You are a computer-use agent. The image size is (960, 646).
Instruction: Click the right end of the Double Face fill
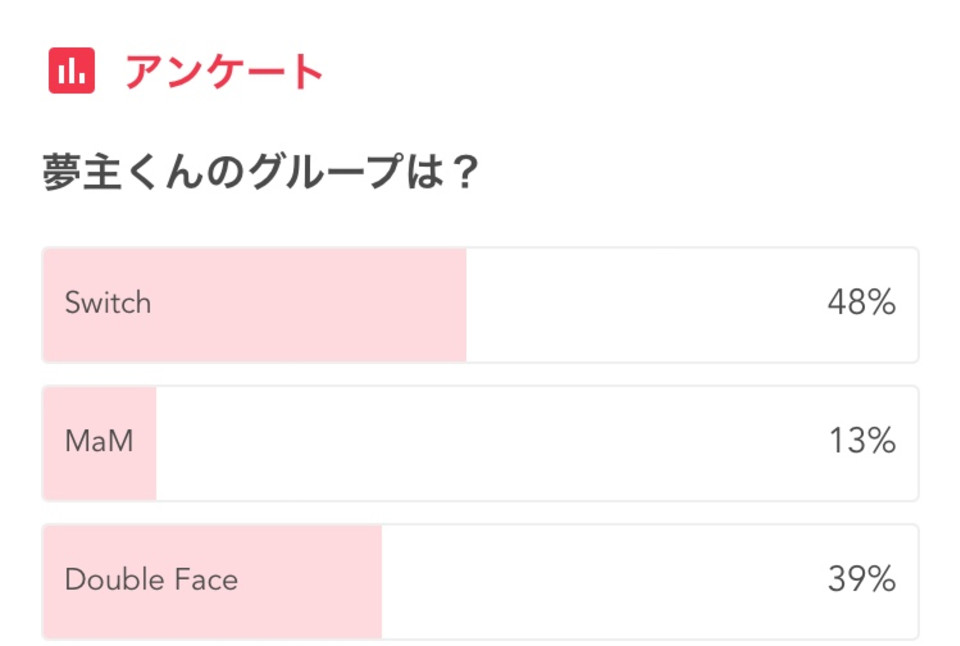[x=379, y=582]
